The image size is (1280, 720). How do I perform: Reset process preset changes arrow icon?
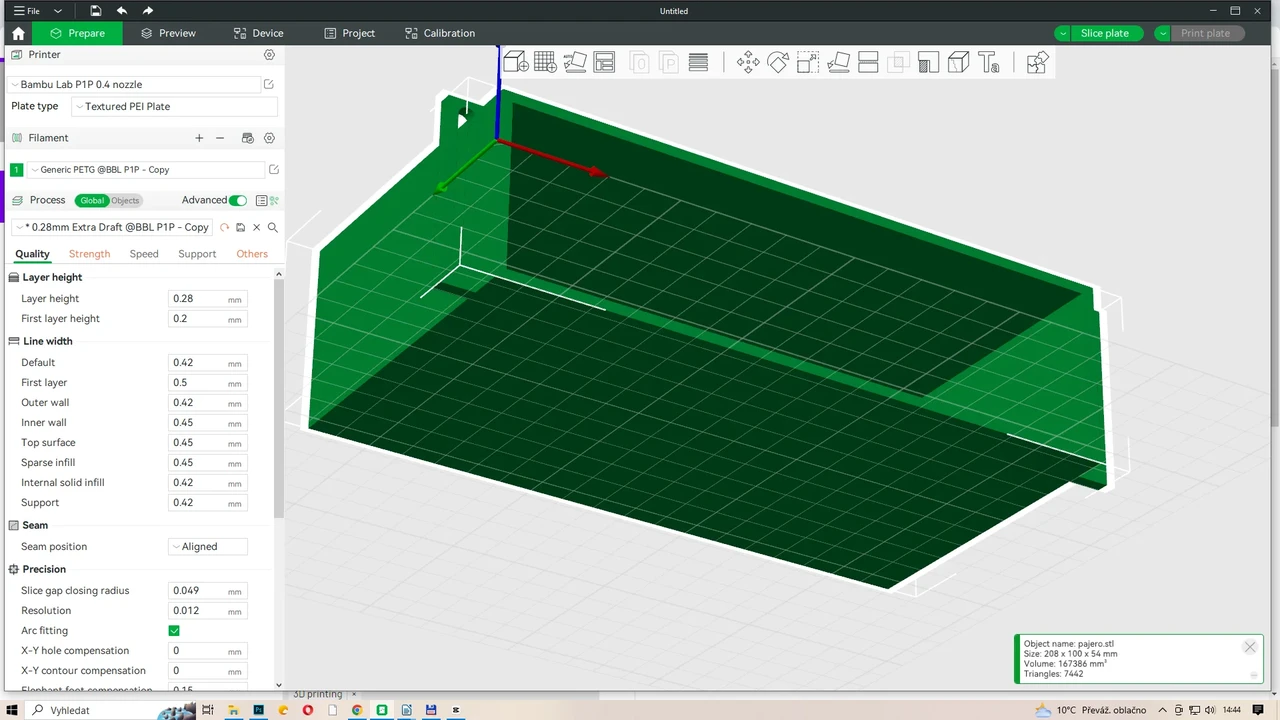(224, 227)
